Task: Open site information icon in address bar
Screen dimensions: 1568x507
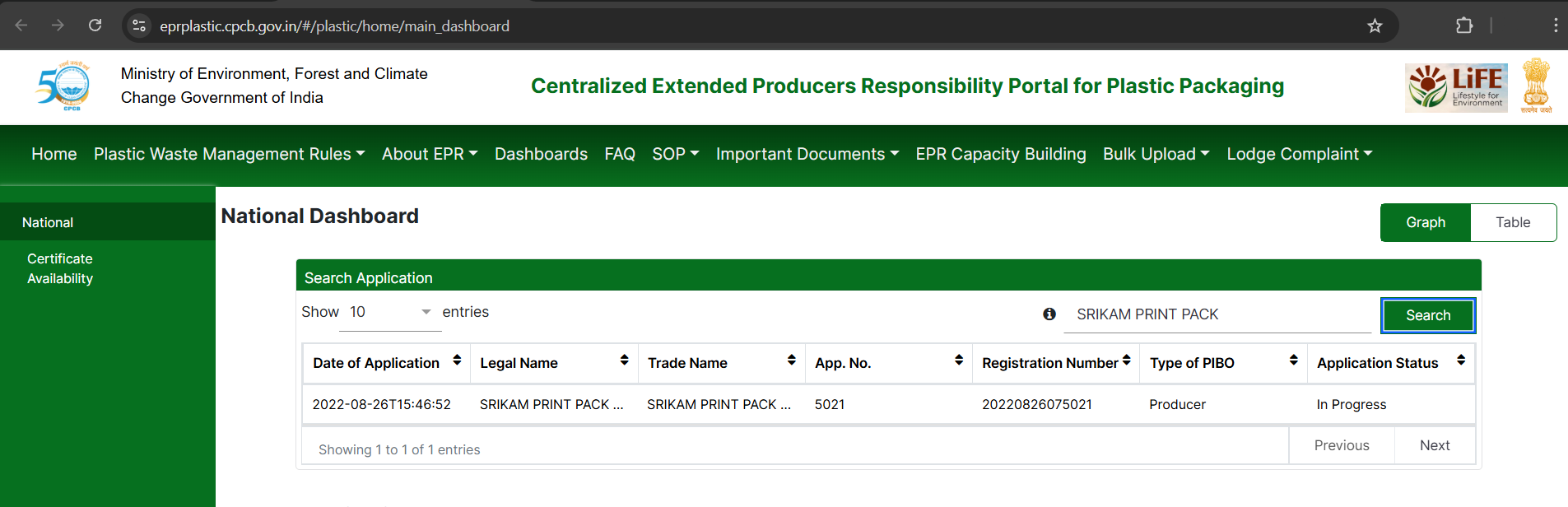Action: click(x=139, y=26)
